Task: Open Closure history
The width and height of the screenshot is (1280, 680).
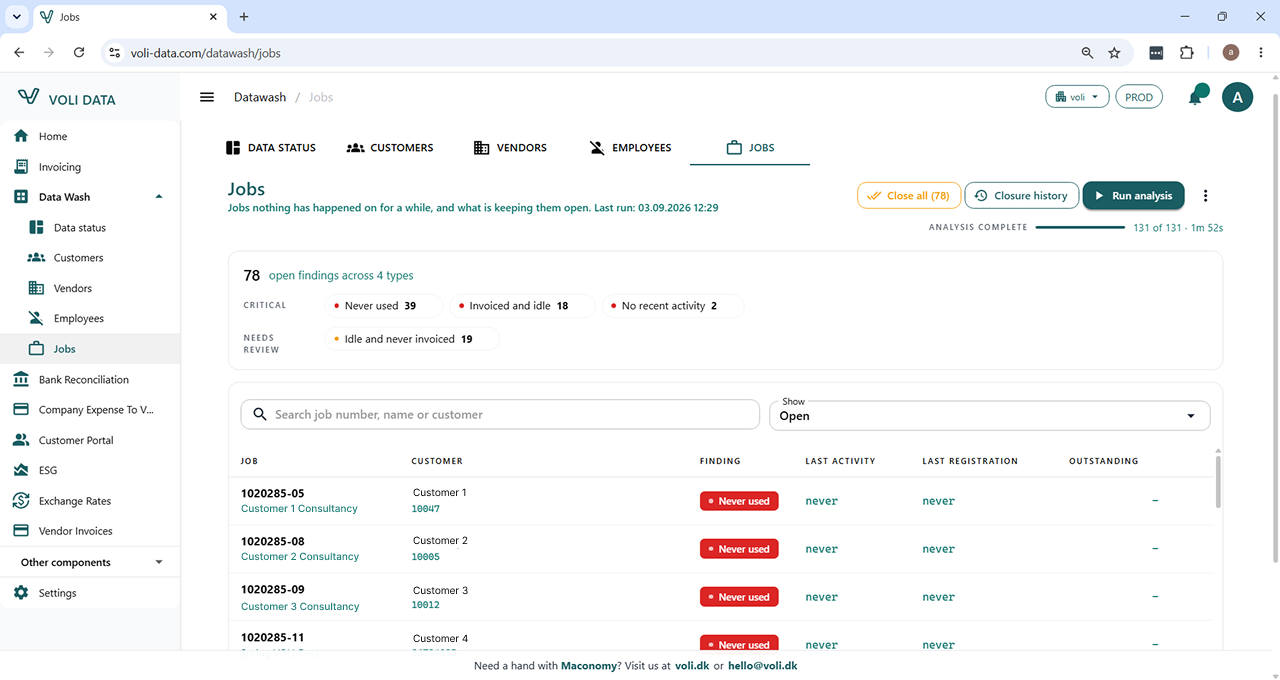Action: click(1022, 196)
